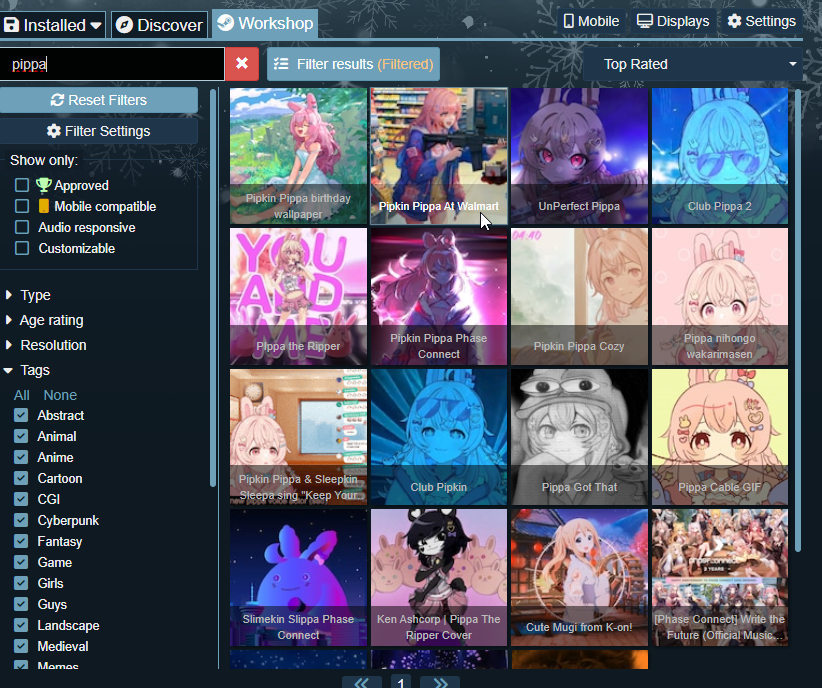Open Pippa Cable GIF wallpaper
This screenshot has height=688, width=822.
[720, 437]
